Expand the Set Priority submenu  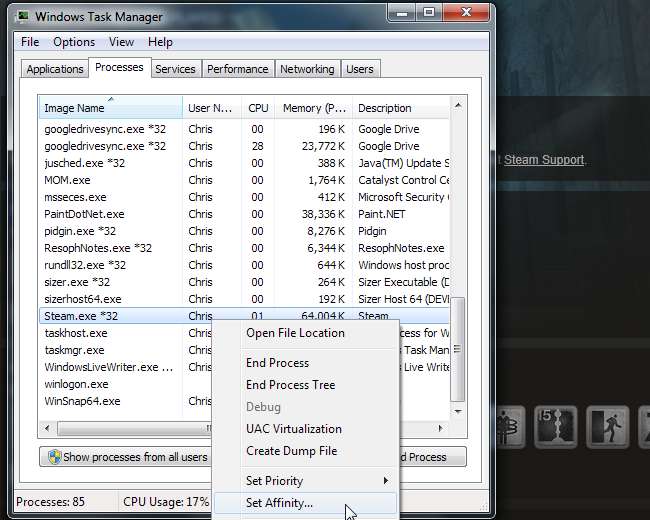316,481
